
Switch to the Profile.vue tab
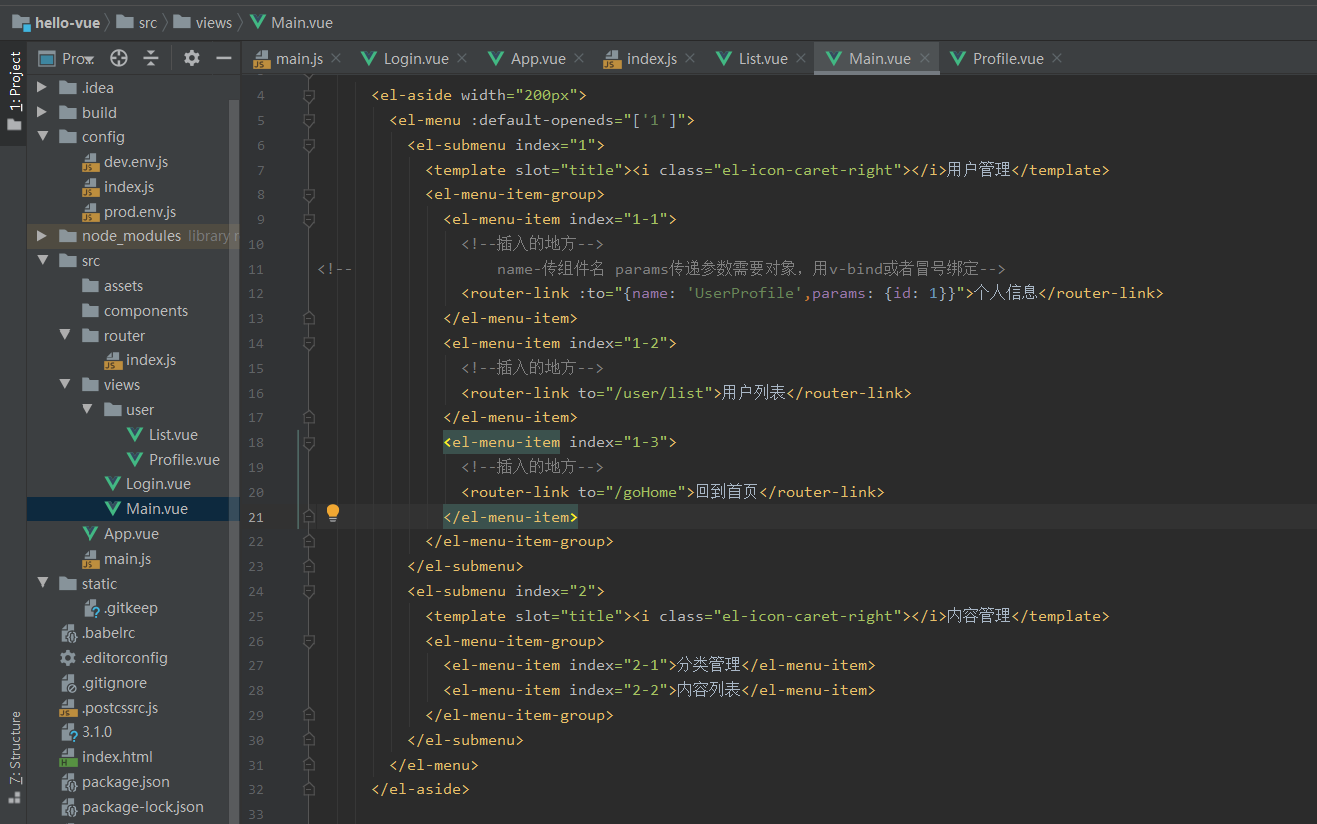tap(1007, 58)
